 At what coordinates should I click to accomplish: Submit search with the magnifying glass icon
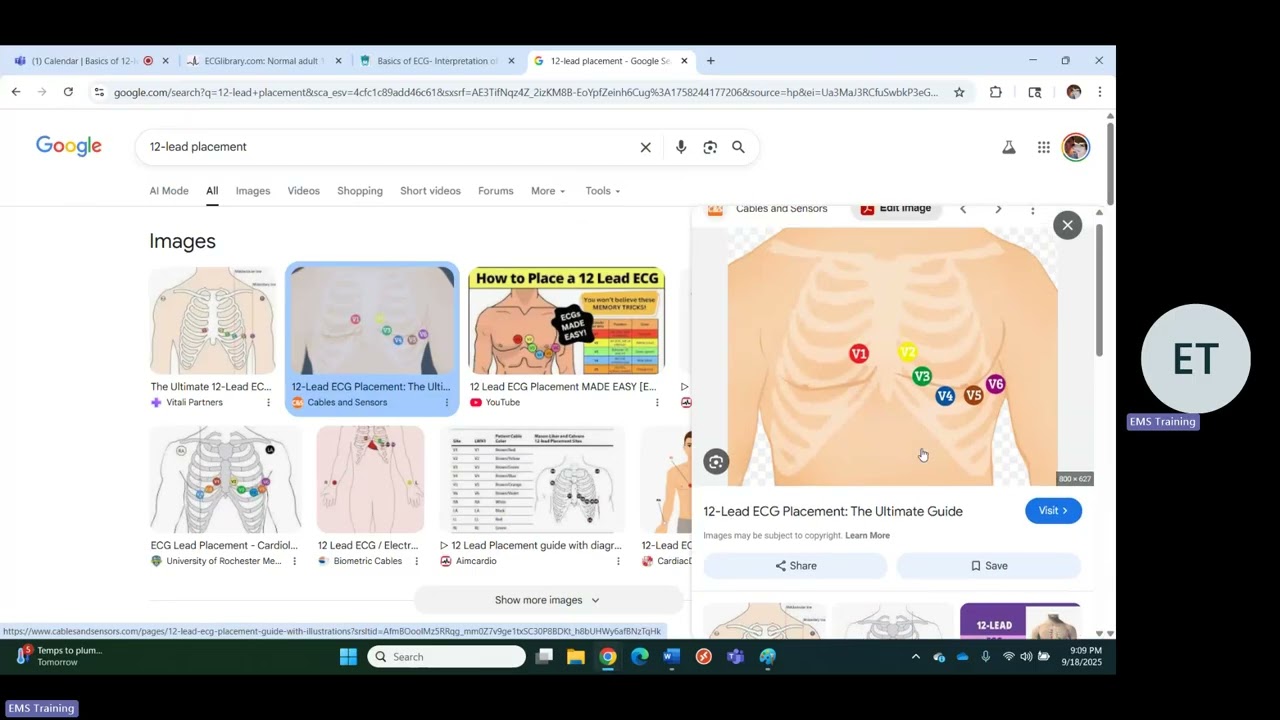pos(738,147)
